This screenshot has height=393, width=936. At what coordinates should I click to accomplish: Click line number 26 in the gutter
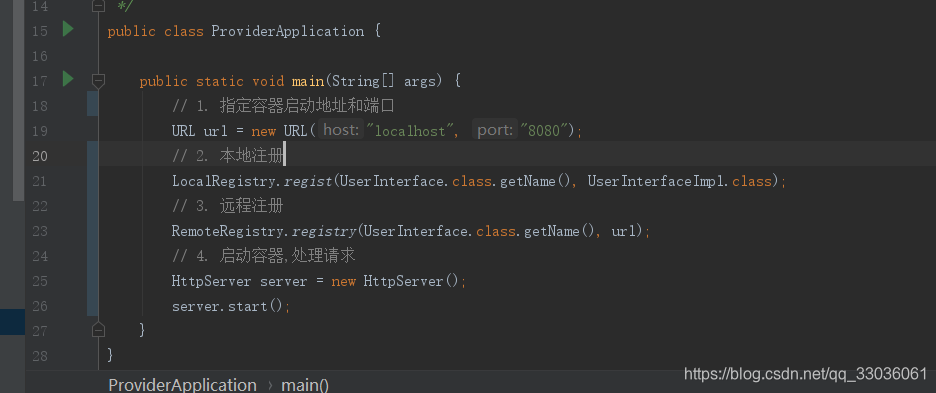tap(39, 306)
